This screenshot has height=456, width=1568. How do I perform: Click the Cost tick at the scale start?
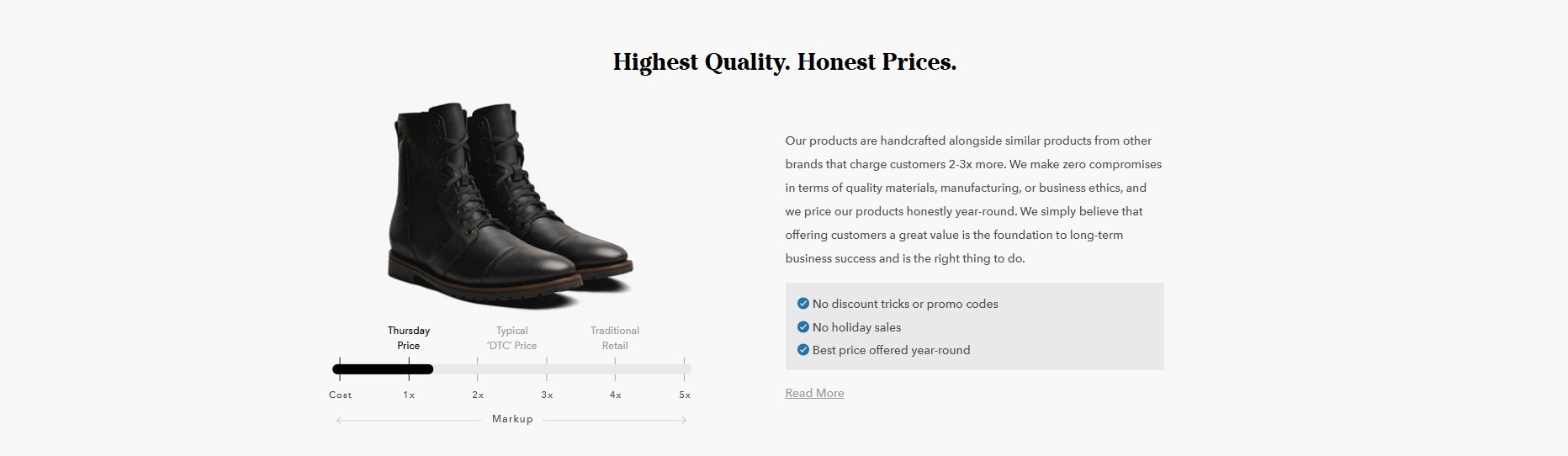(341, 395)
